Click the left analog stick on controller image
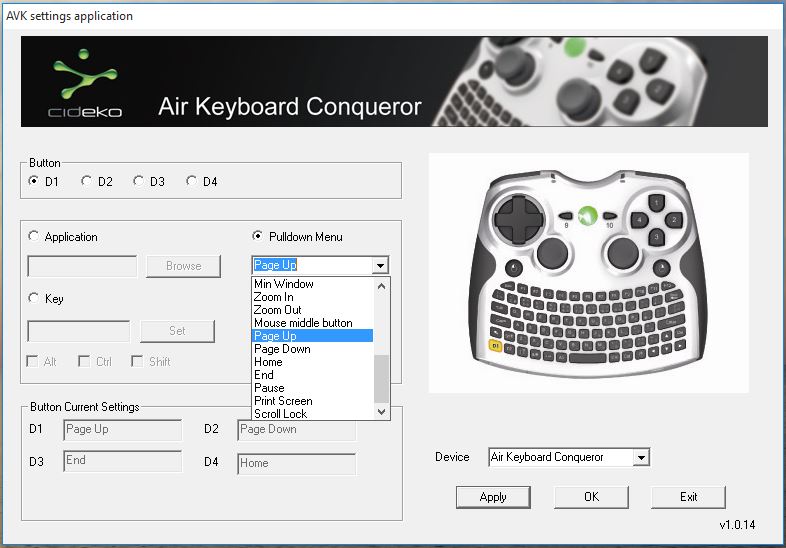Screen dimensions: 786x548 click(552, 253)
